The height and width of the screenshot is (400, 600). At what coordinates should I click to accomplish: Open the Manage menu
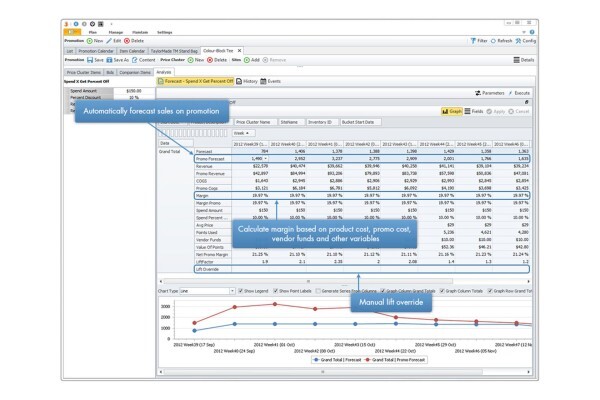pyautogui.click(x=116, y=32)
